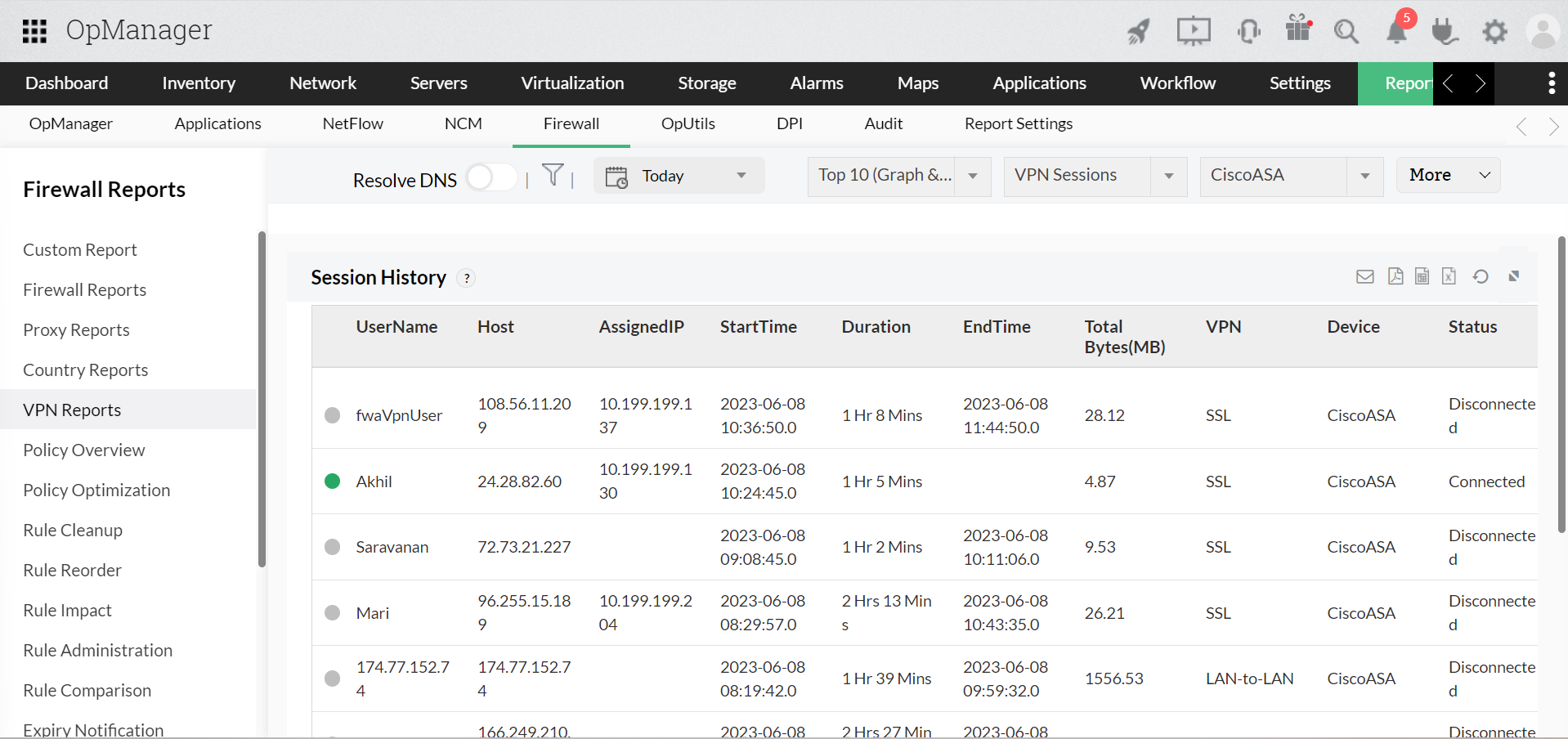Click the search magnifier icon
Image resolution: width=1568 pixels, height=739 pixels.
[1346, 32]
